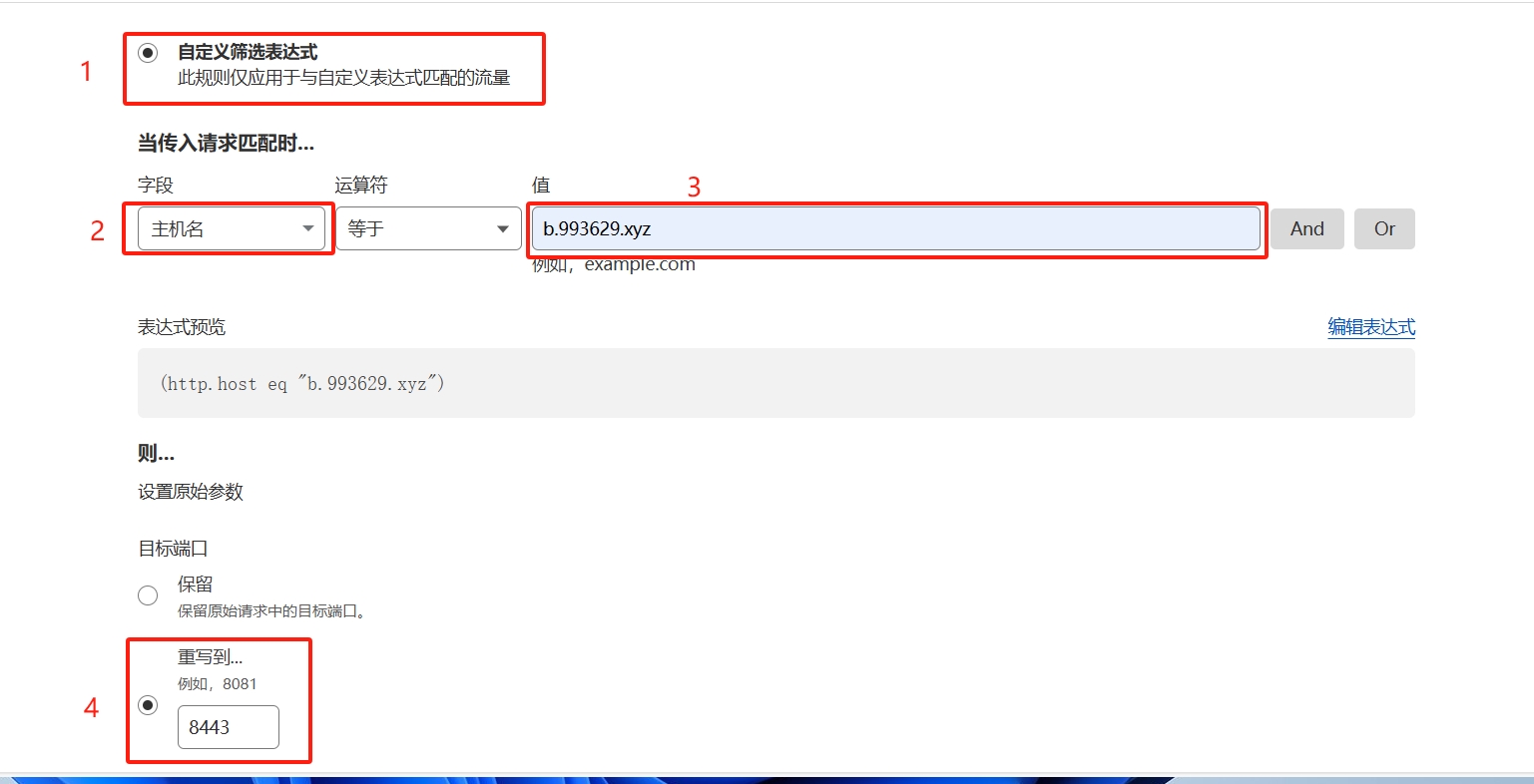
Task: Click the port input showing 8443
Action: click(x=228, y=727)
